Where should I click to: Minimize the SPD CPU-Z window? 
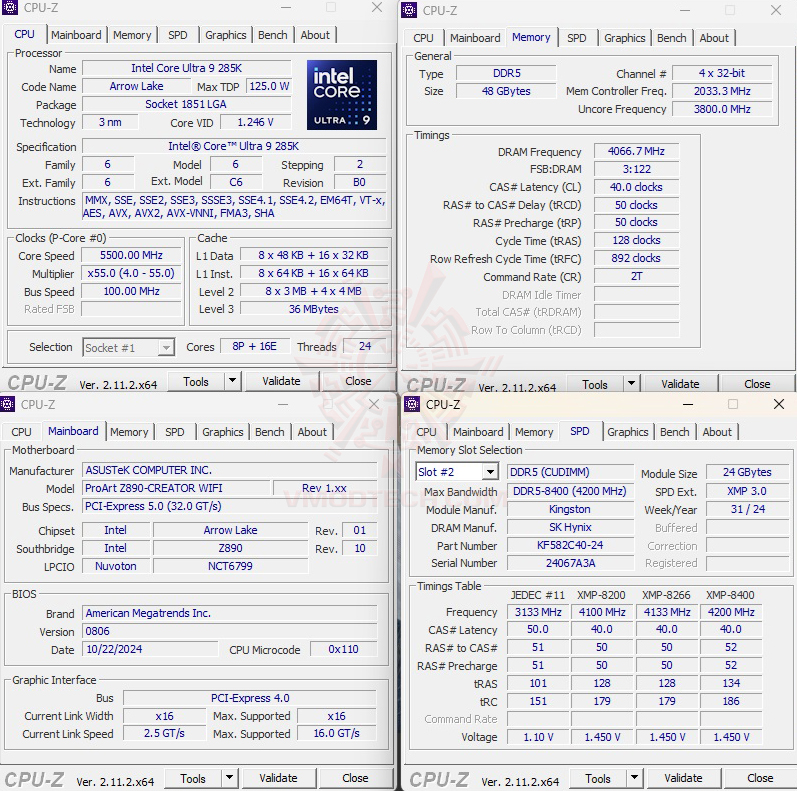pos(688,405)
